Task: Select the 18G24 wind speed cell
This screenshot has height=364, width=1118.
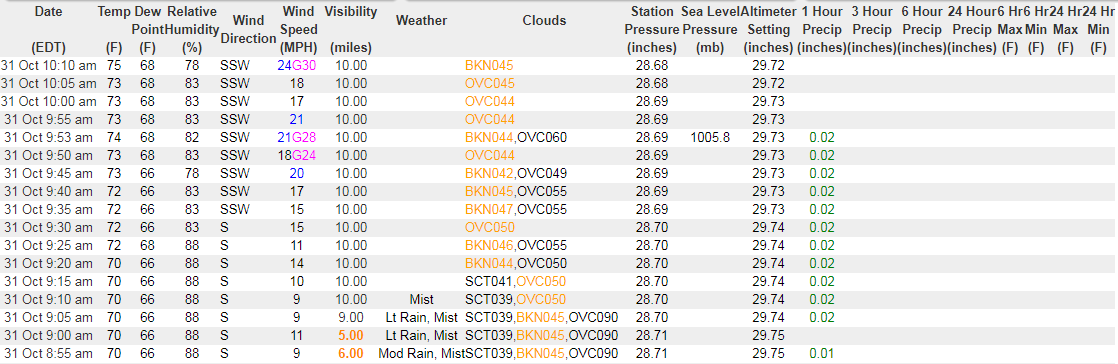Action: coord(296,155)
